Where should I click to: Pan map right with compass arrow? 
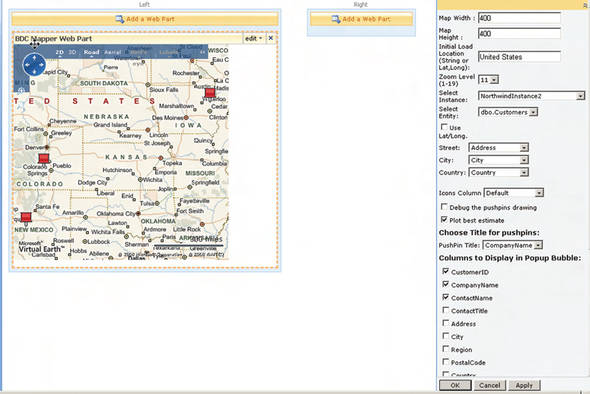[41, 65]
